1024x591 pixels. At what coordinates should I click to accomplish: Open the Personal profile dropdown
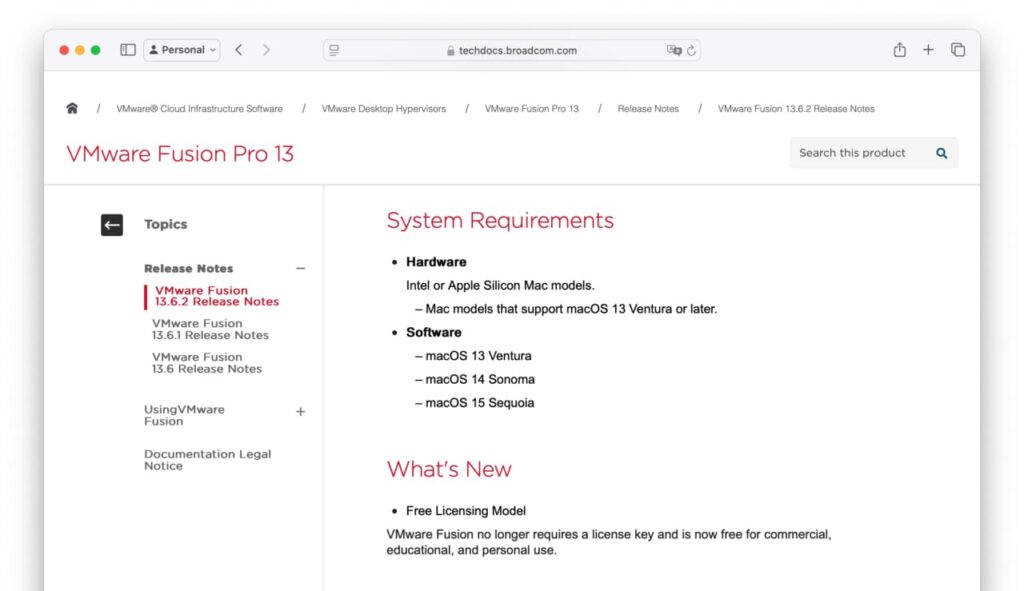pyautogui.click(x=181, y=49)
